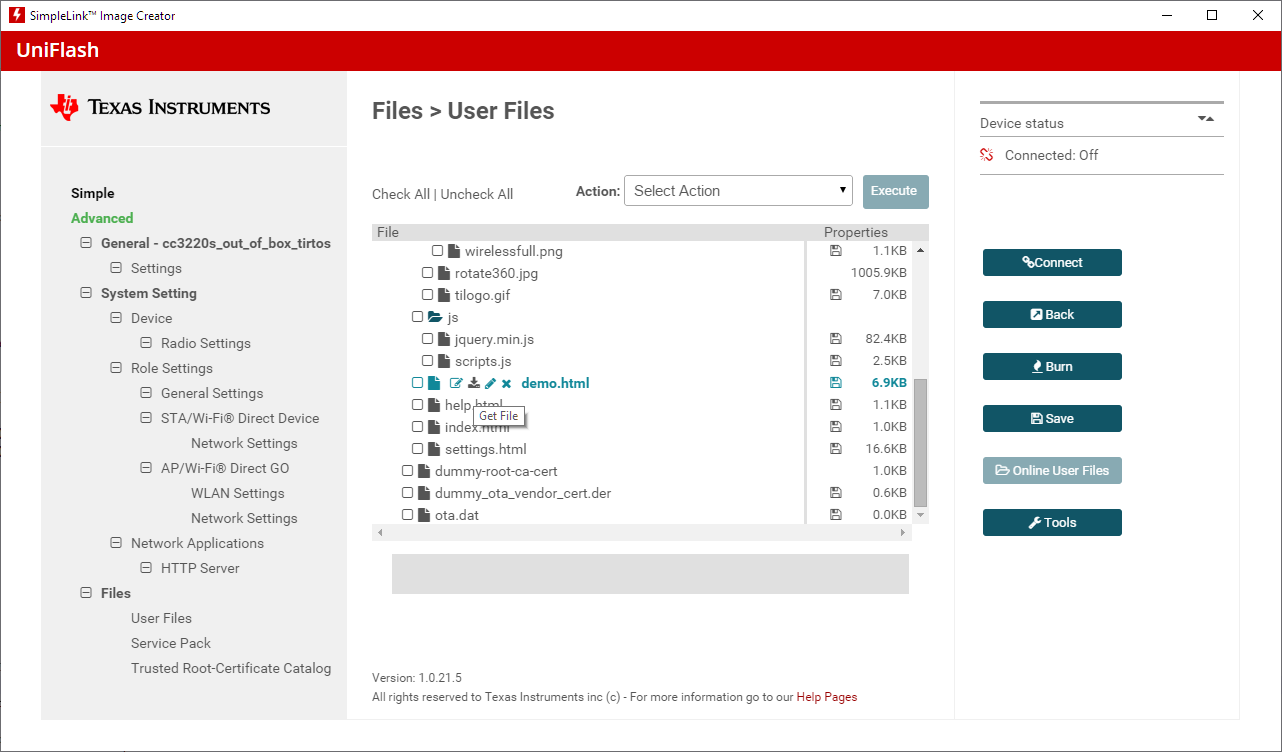1282x752 pixels.
Task: Click the save-disk icon in the dummy_ota_vendor_cert.der row
Action: [836, 493]
